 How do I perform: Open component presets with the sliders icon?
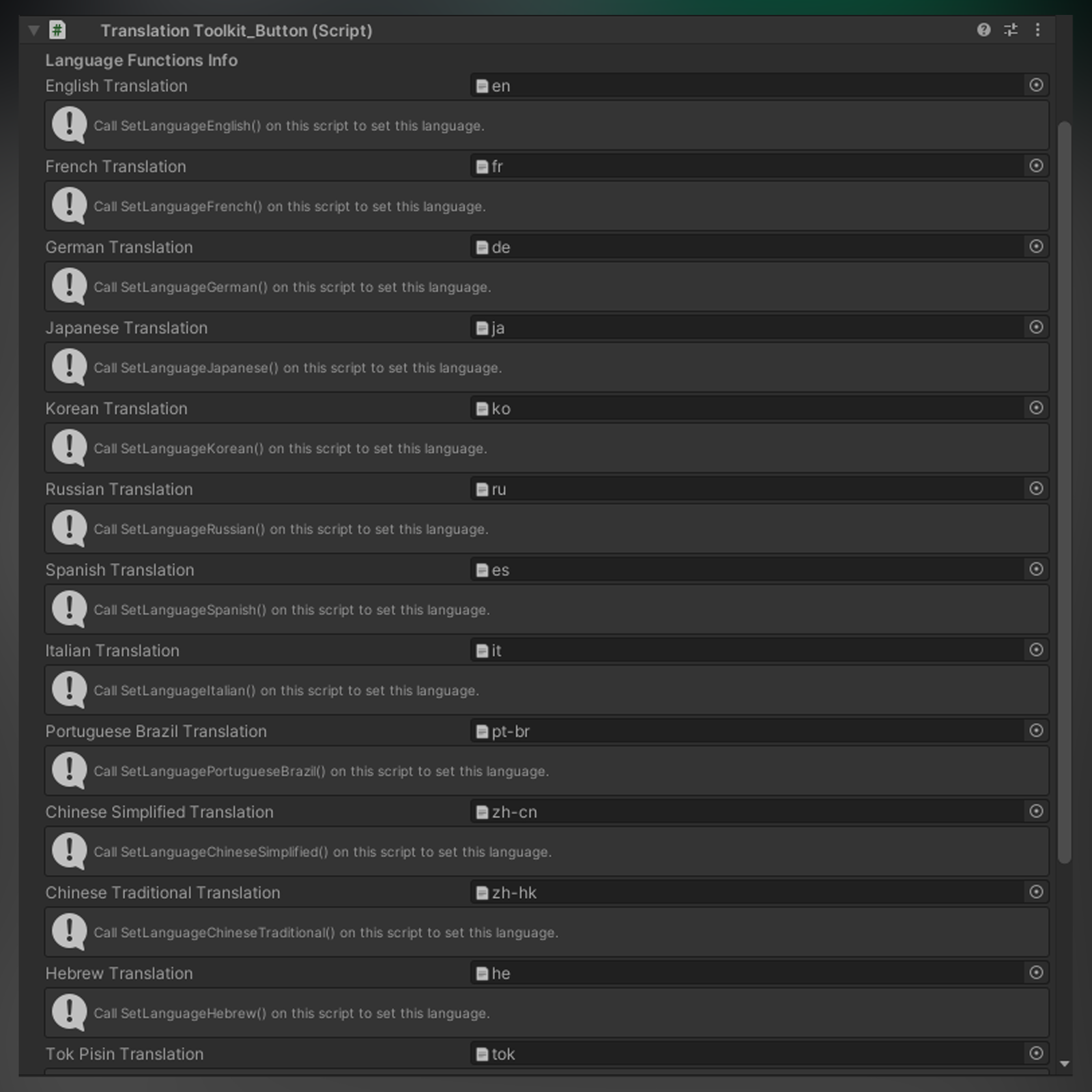pos(1011,30)
